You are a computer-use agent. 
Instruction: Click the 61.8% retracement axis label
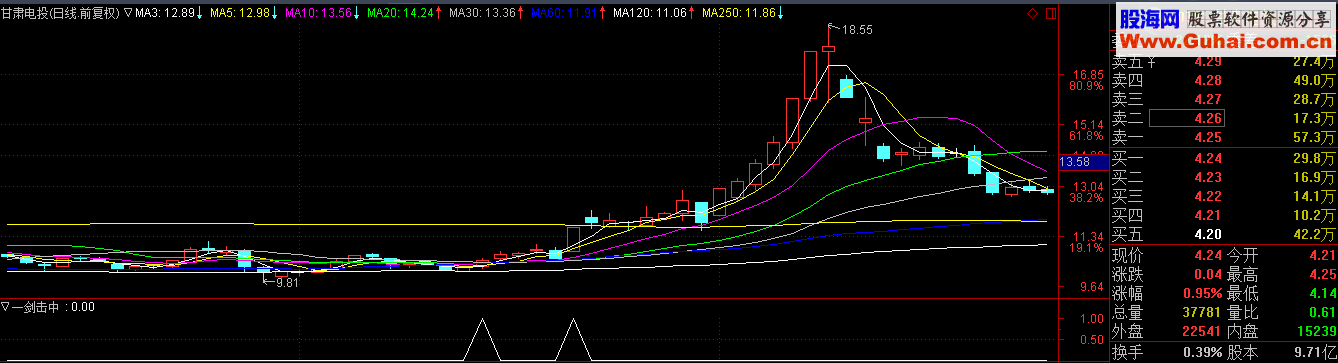1087,136
